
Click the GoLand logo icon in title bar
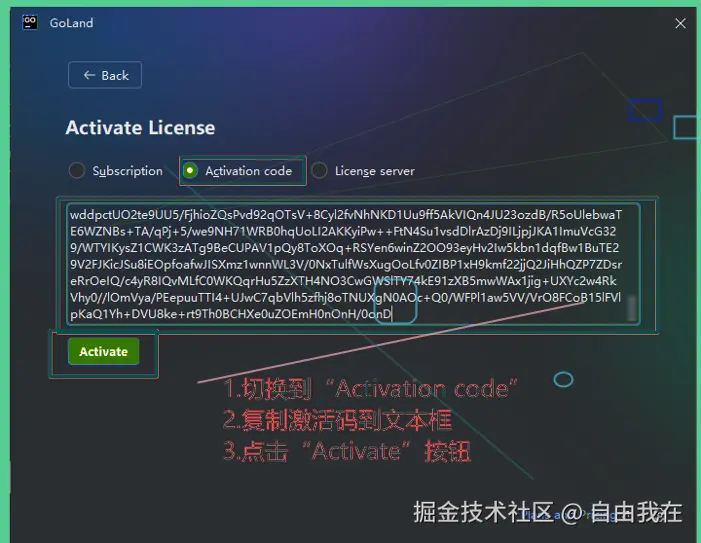(30, 22)
